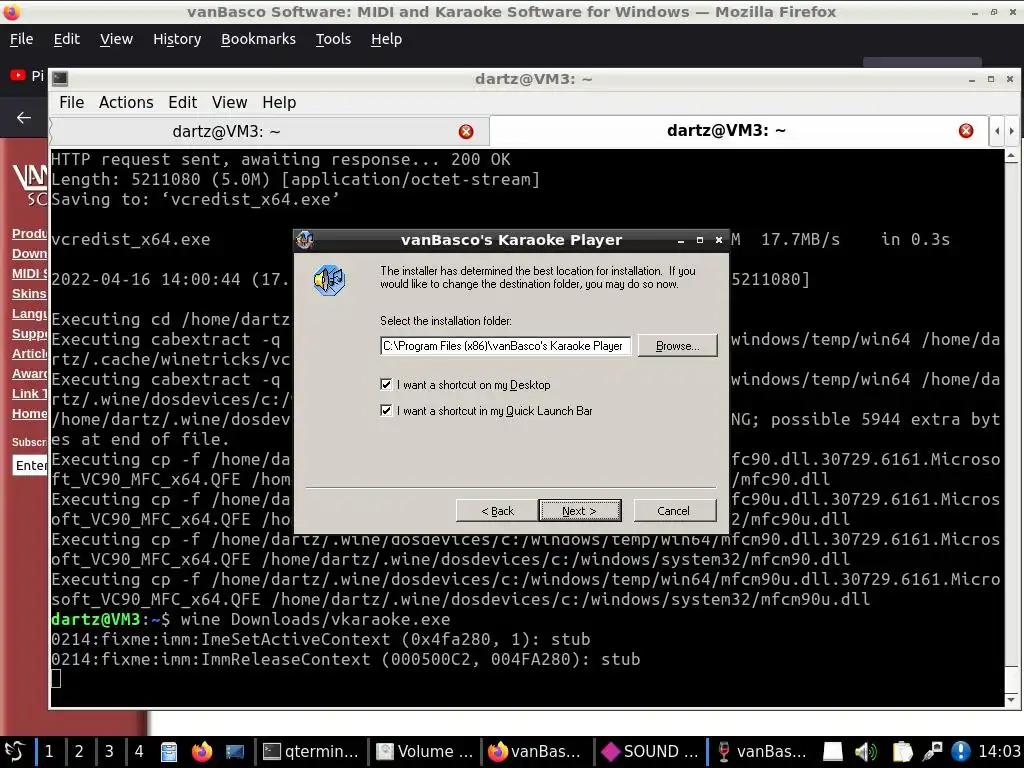Activate the Volume taskbar entry

425,752
